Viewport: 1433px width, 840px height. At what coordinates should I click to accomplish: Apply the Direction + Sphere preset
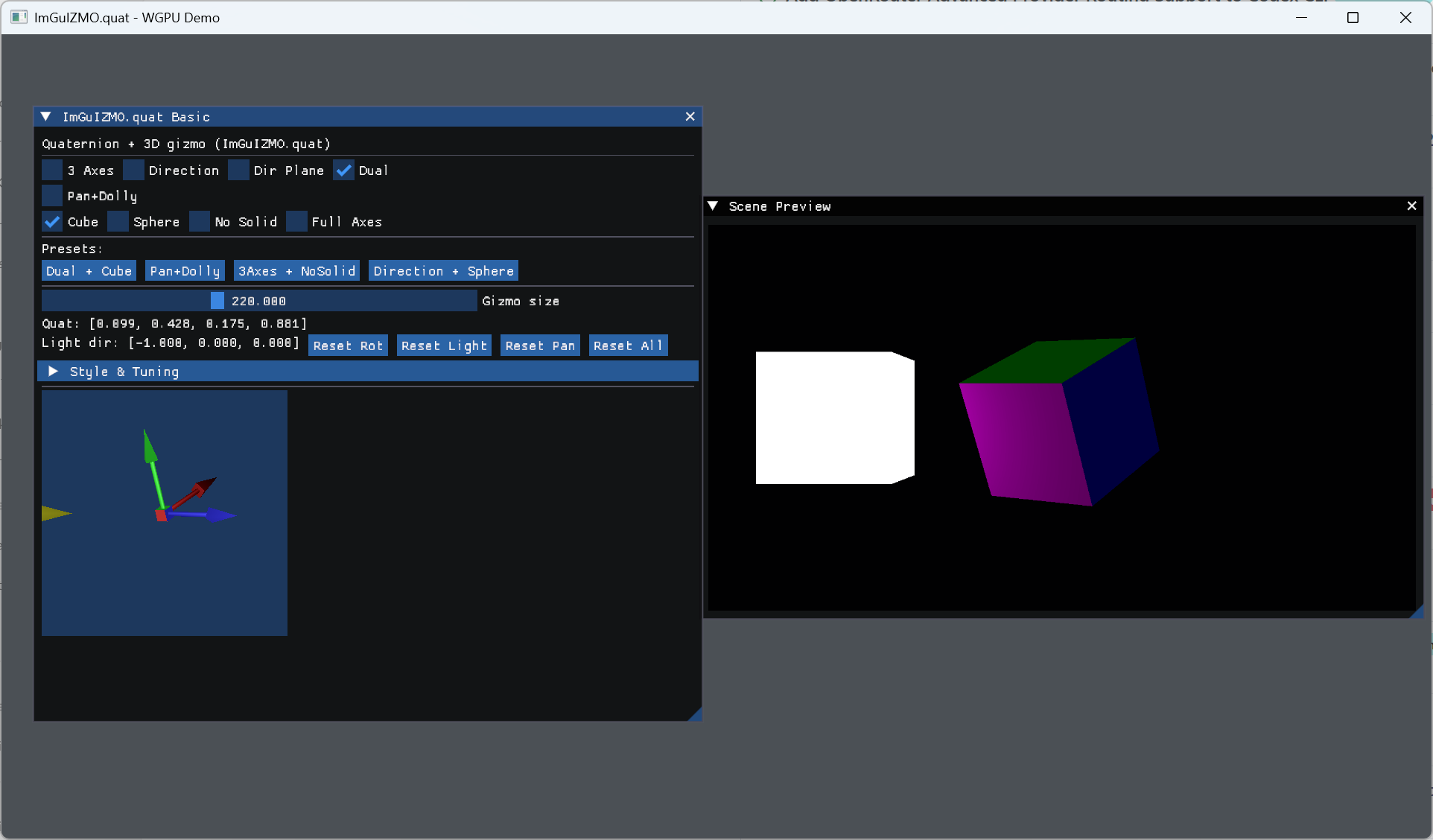click(x=443, y=271)
